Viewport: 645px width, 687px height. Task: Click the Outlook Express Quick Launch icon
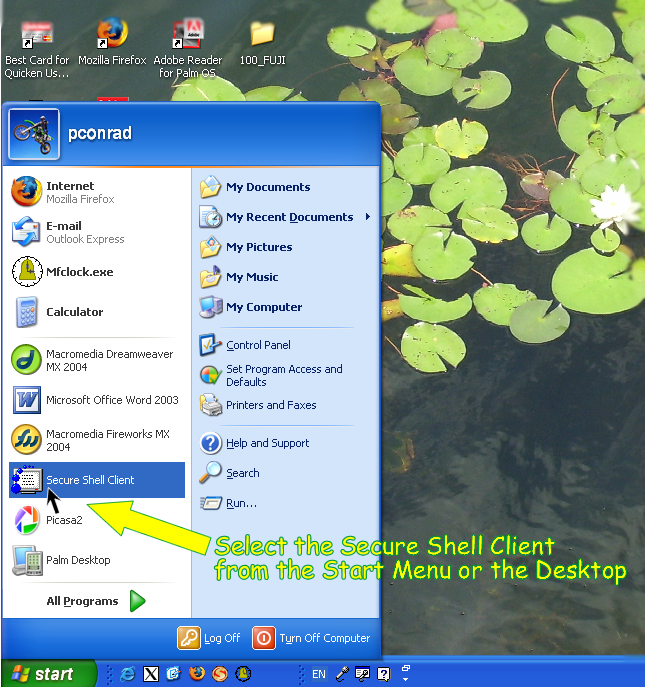[174, 673]
